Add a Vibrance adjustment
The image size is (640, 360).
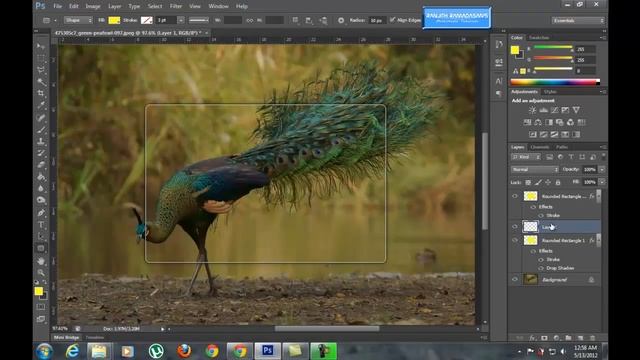pos(576,110)
